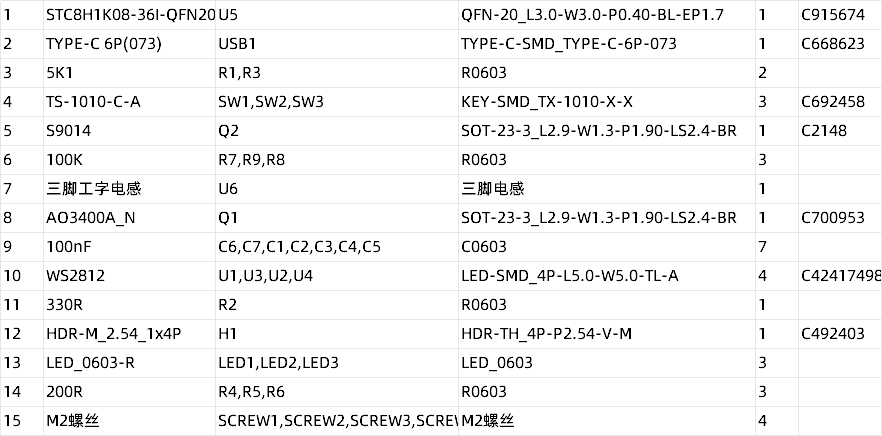Click the WS2812 name cell
The width and height of the screenshot is (882, 436).
coord(129,276)
